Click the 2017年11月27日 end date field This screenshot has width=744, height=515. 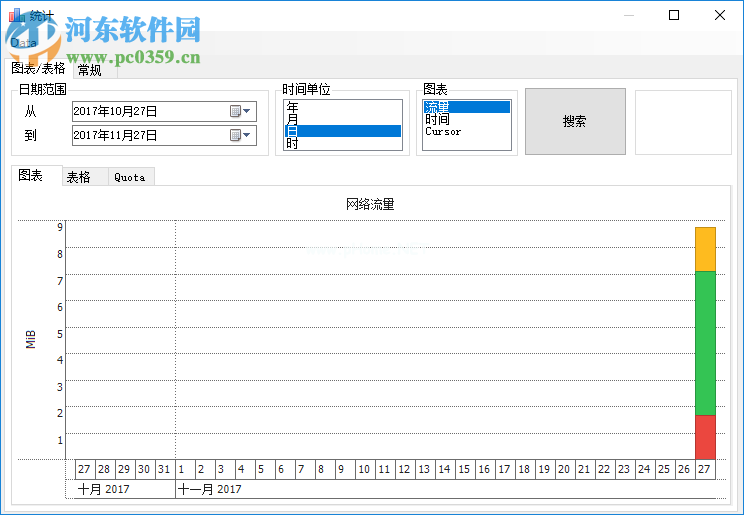coord(164,135)
